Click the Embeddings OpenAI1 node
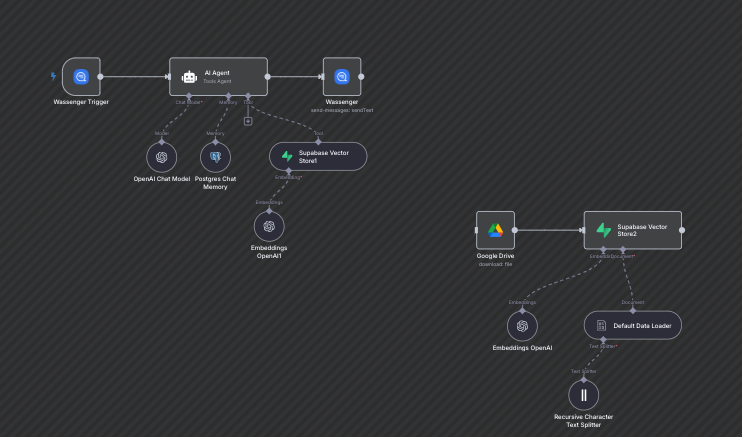The height and width of the screenshot is (437, 742). tap(269, 226)
